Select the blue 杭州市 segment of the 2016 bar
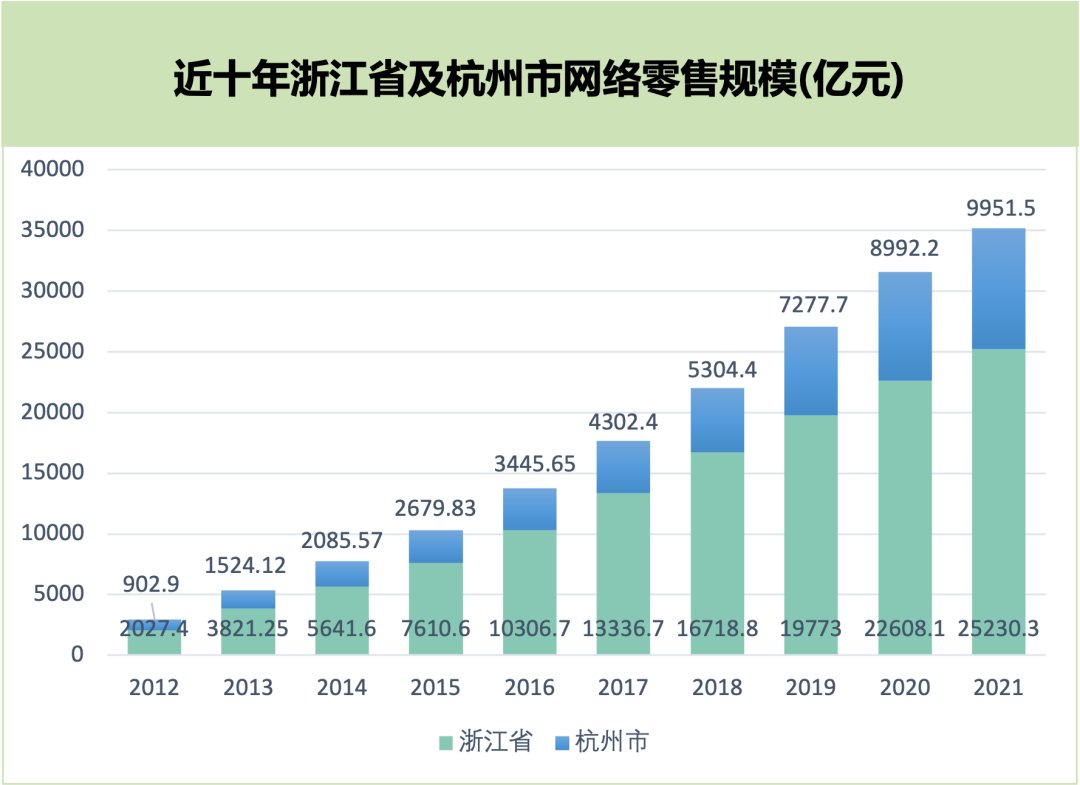 tap(529, 509)
